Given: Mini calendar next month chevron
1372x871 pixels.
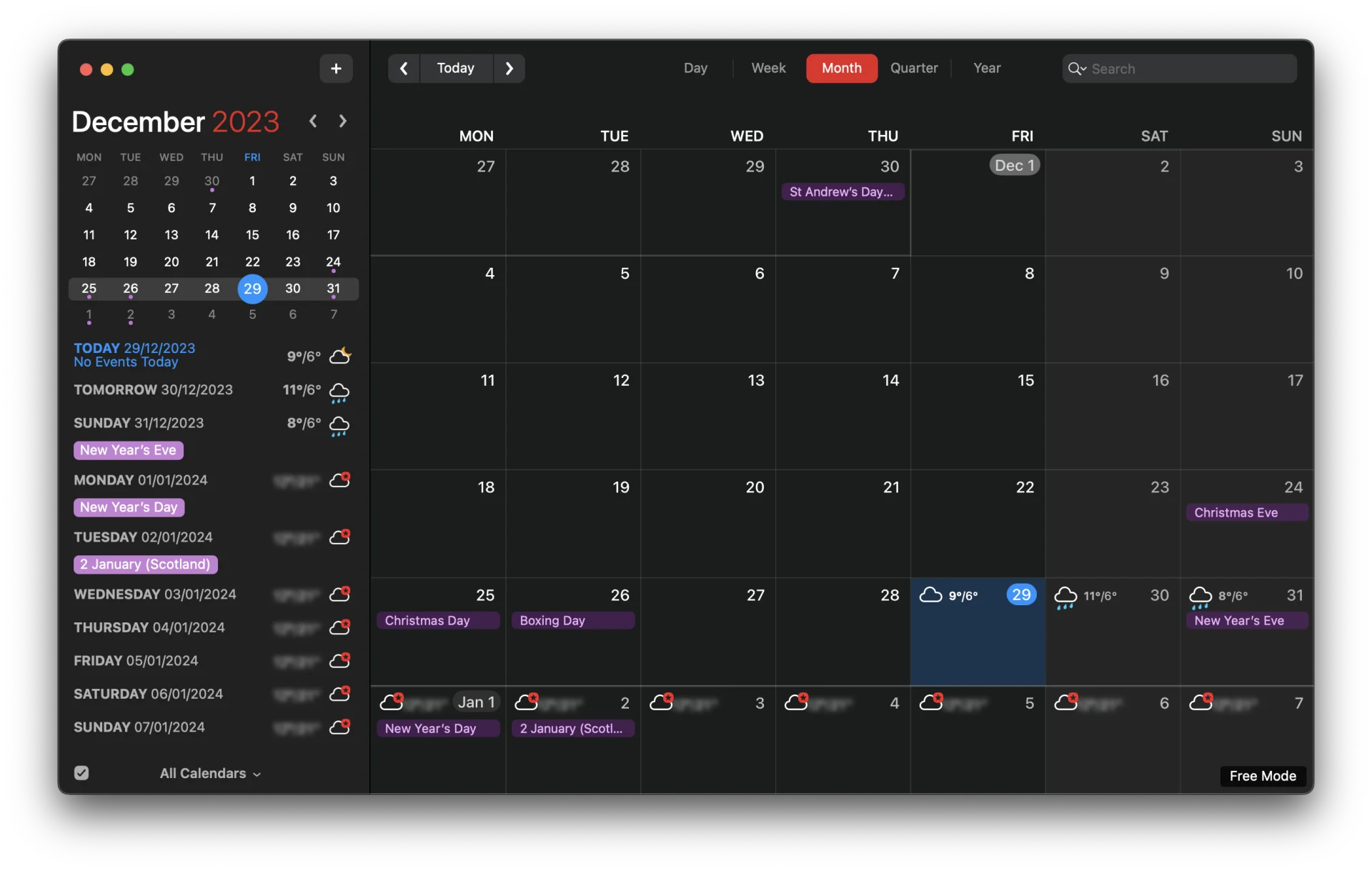Looking at the screenshot, I should 343,121.
